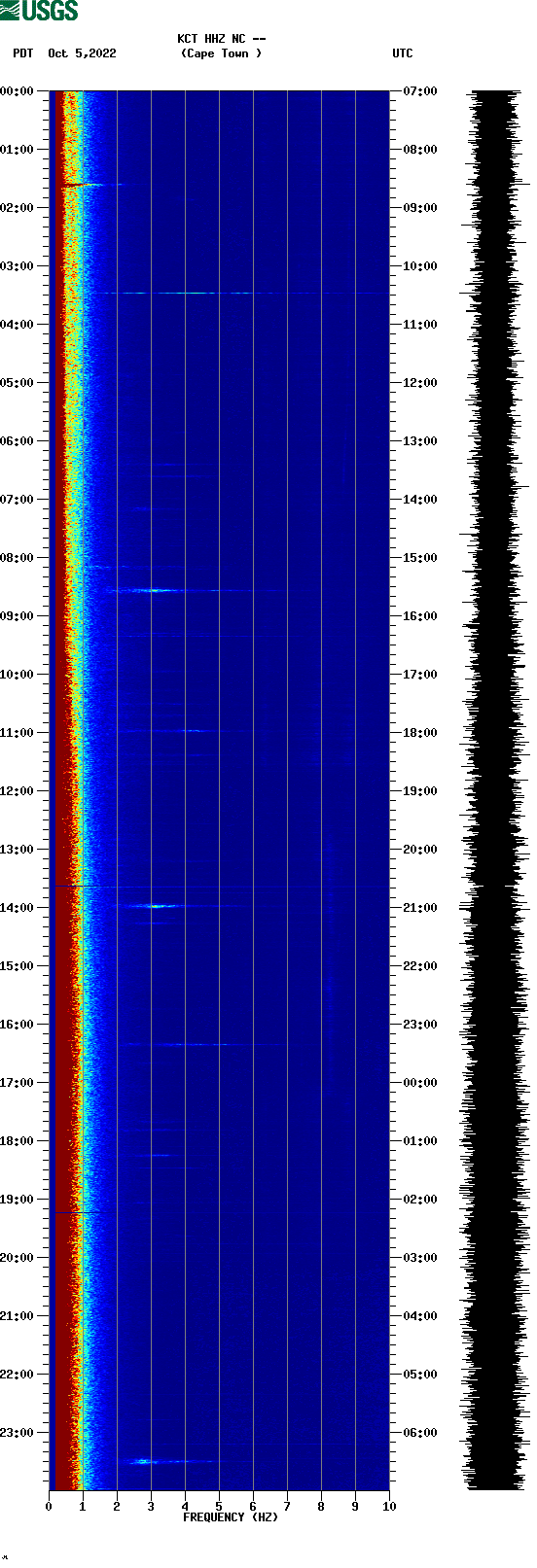This screenshot has height=1568, width=537.
Task: Click the PDT time label '17:00'
Action: click(x=18, y=1083)
